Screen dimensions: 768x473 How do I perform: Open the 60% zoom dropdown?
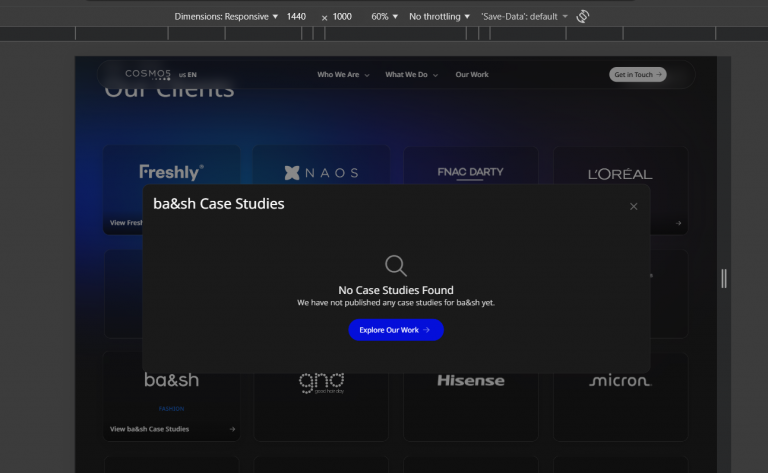(x=384, y=17)
